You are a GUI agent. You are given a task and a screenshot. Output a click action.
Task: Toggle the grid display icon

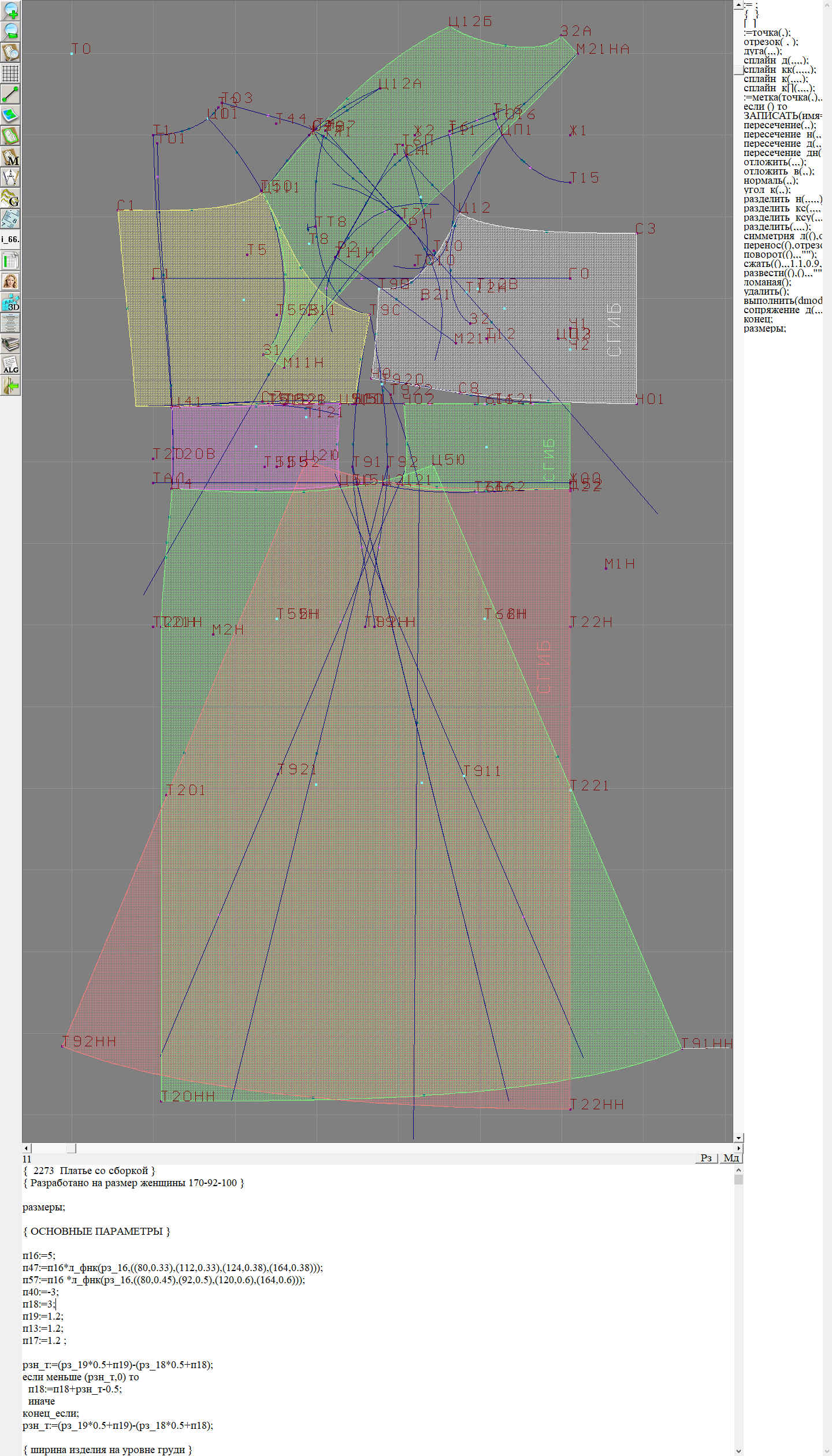[x=10, y=73]
